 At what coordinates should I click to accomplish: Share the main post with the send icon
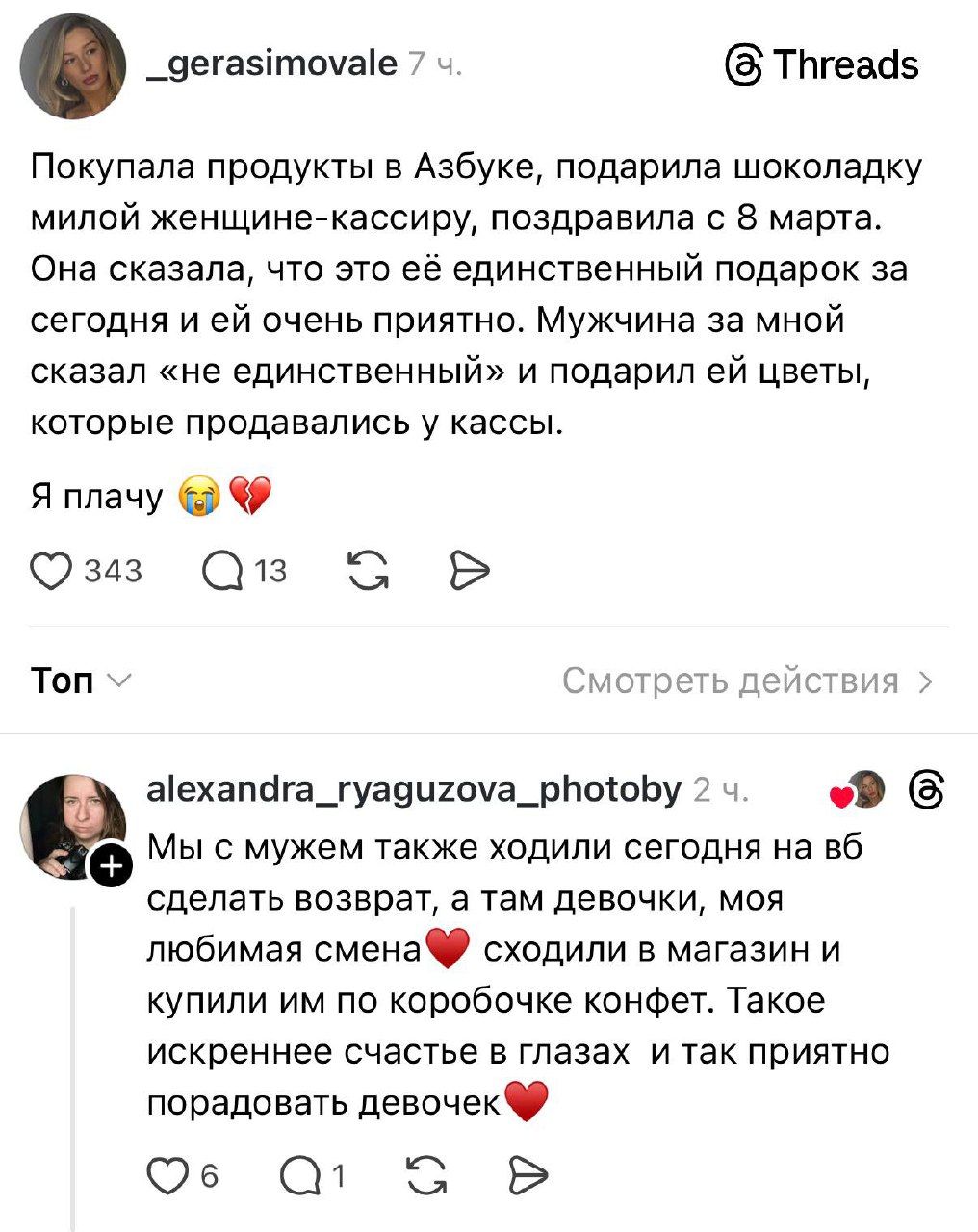click(470, 571)
